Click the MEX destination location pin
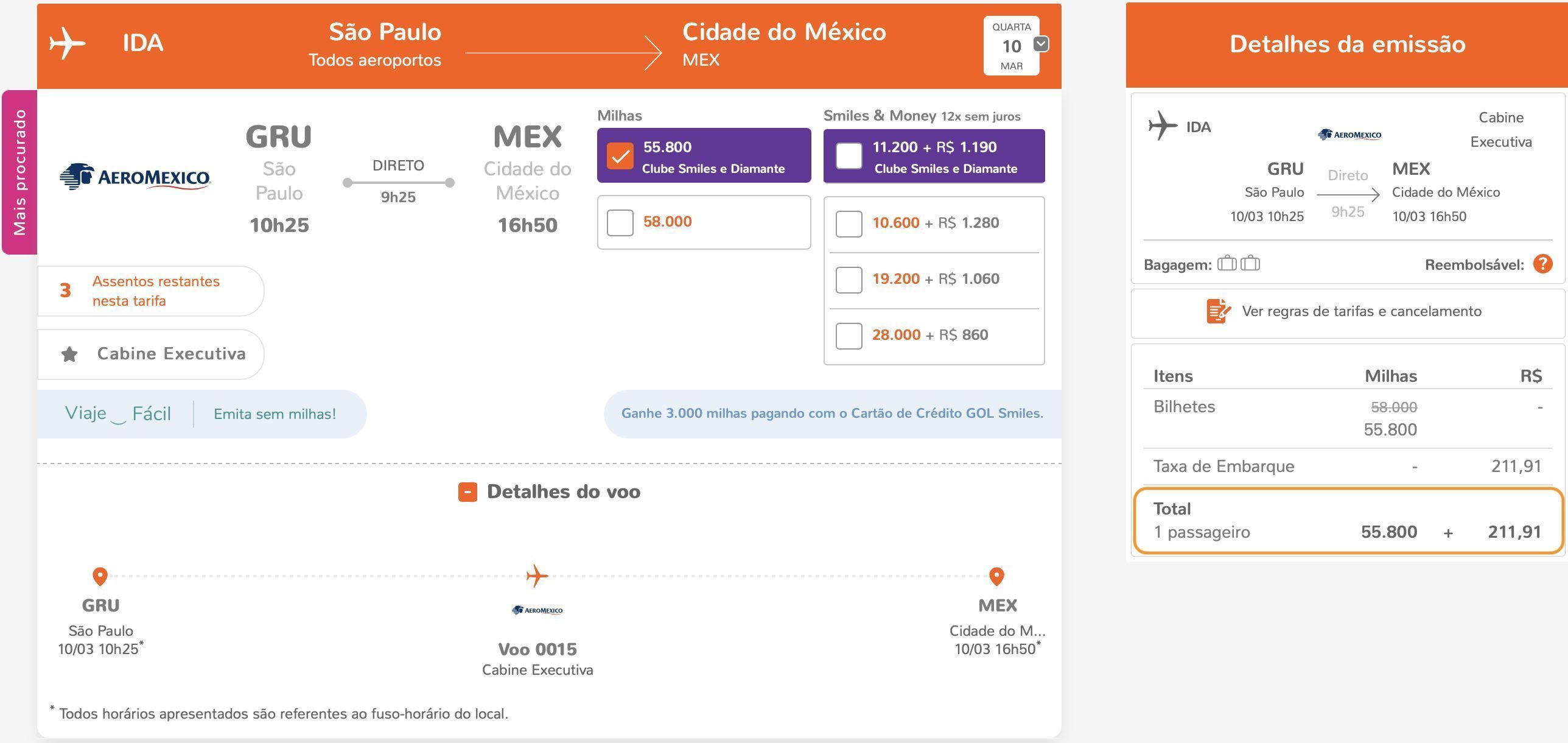Image resolution: width=1568 pixels, height=743 pixels. (996, 576)
